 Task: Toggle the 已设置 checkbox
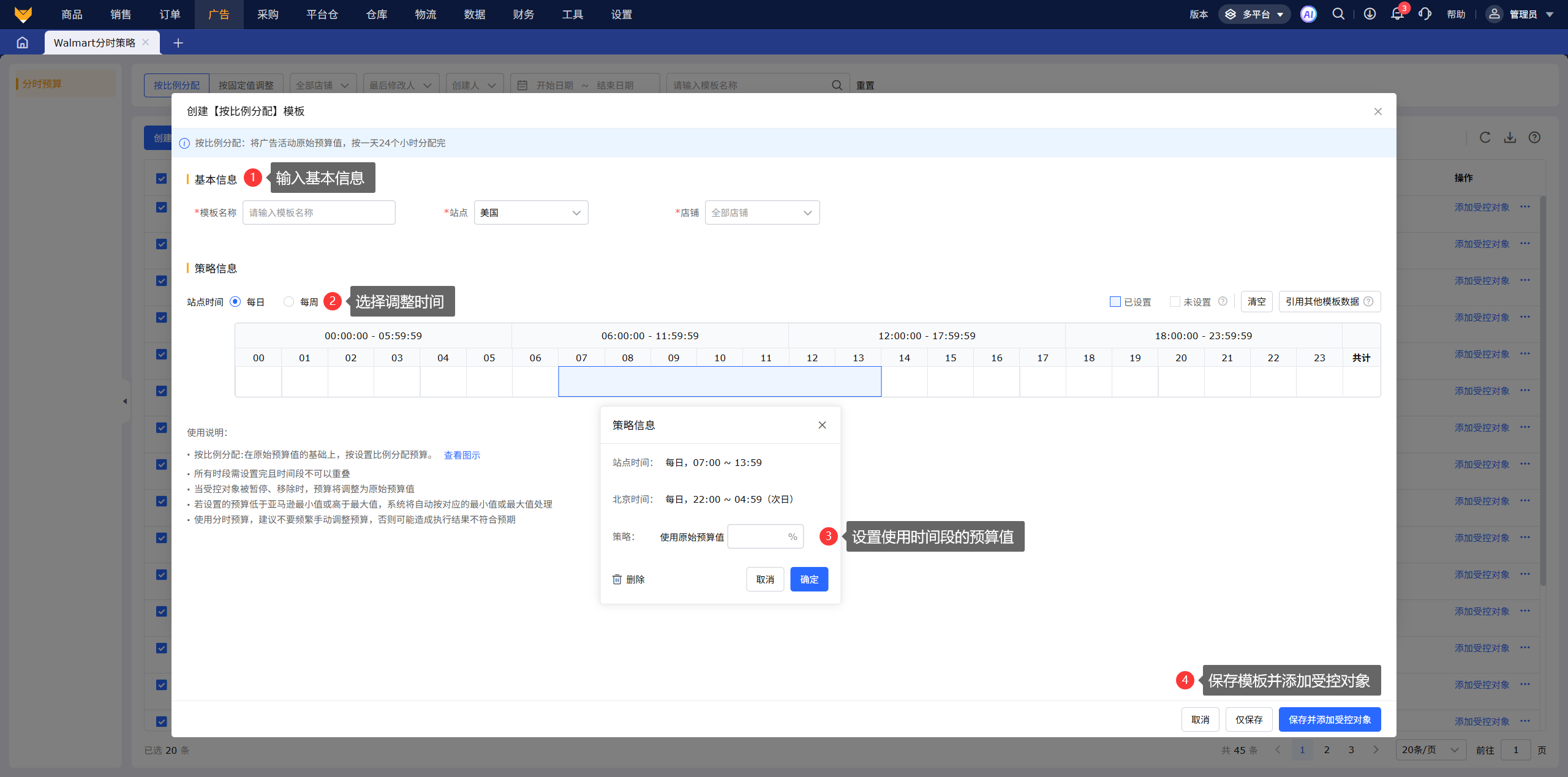1115,301
